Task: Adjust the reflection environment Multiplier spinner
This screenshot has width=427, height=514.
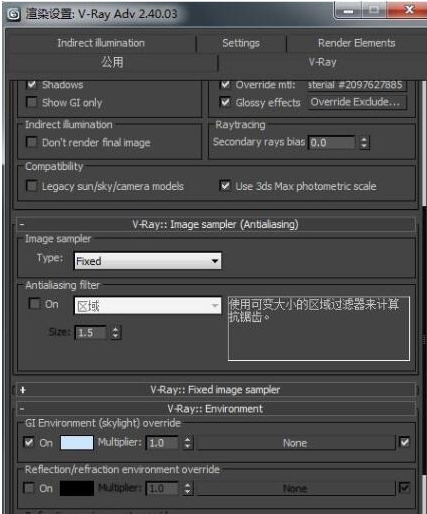Action: pyautogui.click(x=188, y=489)
